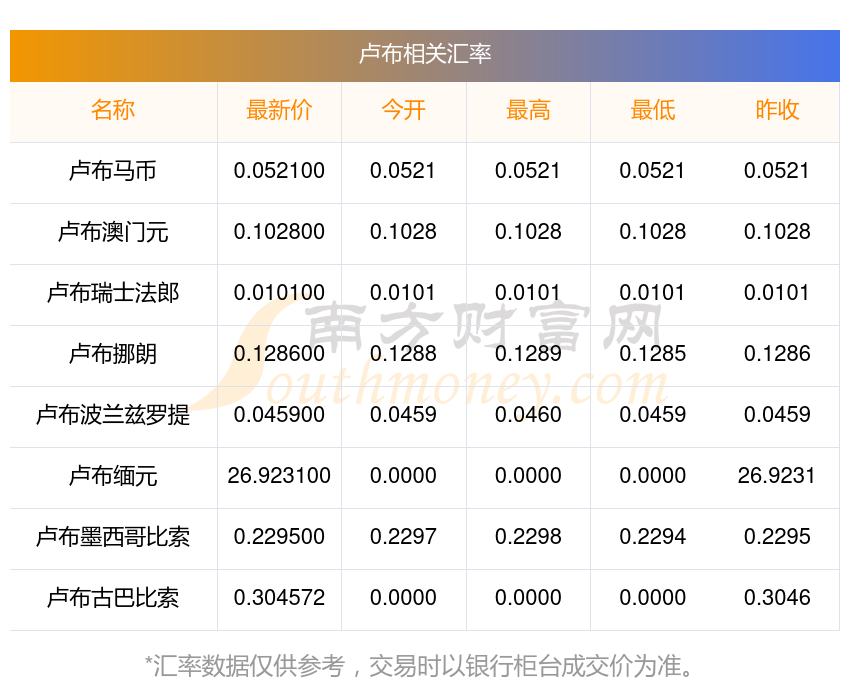Click the 最高 column header

528,111
